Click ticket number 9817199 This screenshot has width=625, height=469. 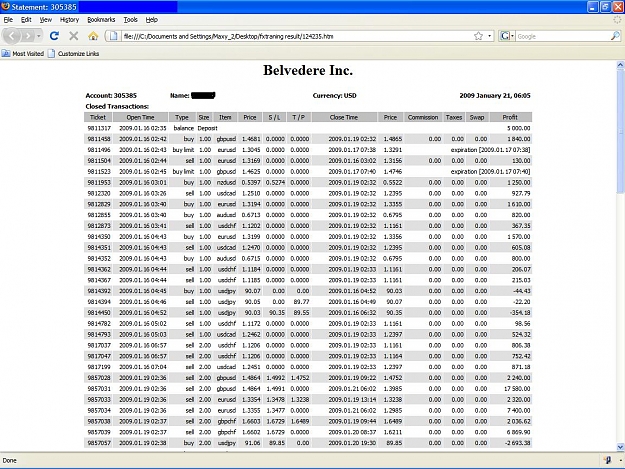99,367
